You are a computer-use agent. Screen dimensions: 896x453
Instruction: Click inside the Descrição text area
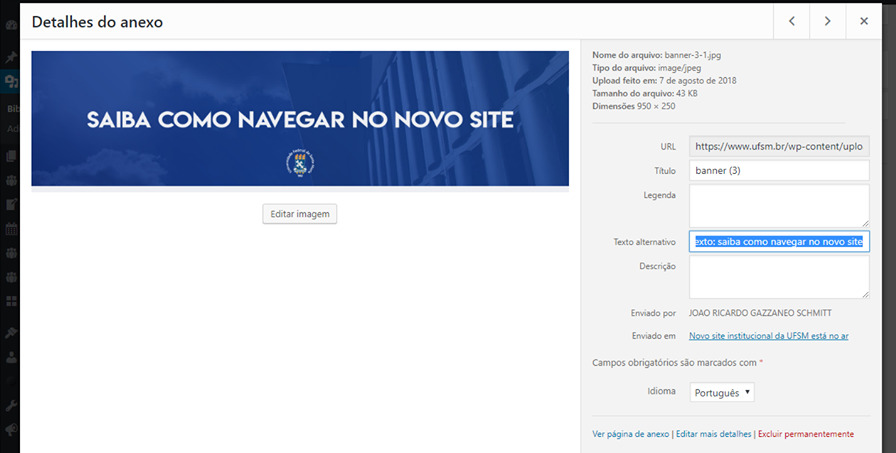pos(779,277)
